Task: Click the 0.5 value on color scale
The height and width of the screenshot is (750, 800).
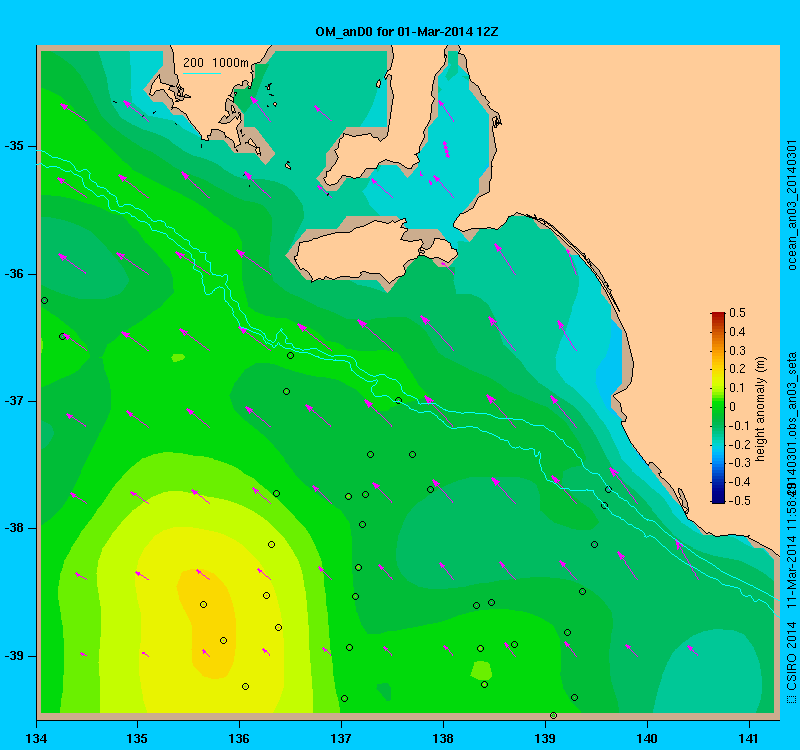Action: pyautogui.click(x=737, y=313)
